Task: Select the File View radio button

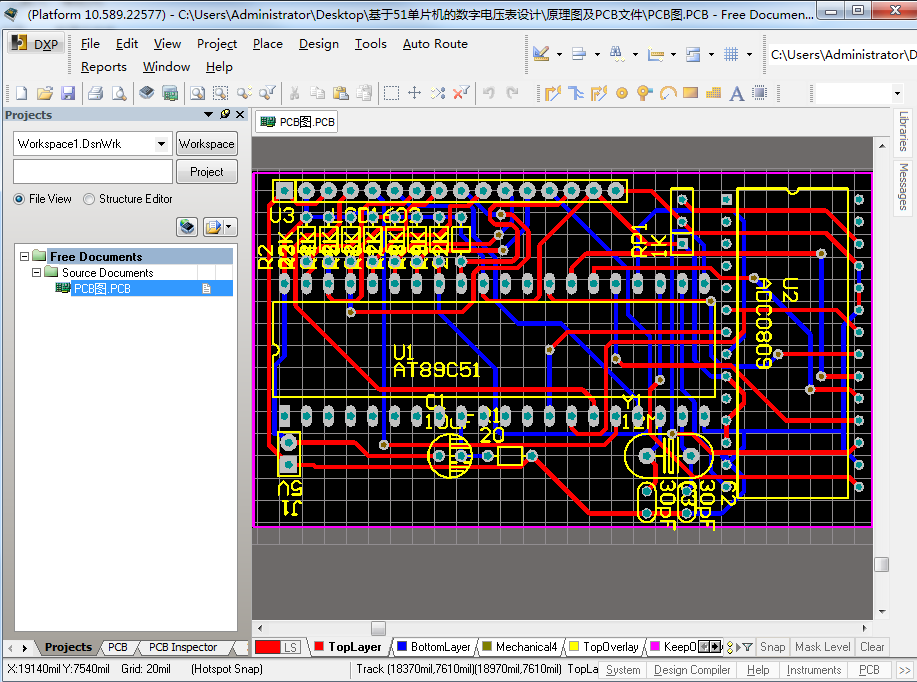Action: click(20, 199)
